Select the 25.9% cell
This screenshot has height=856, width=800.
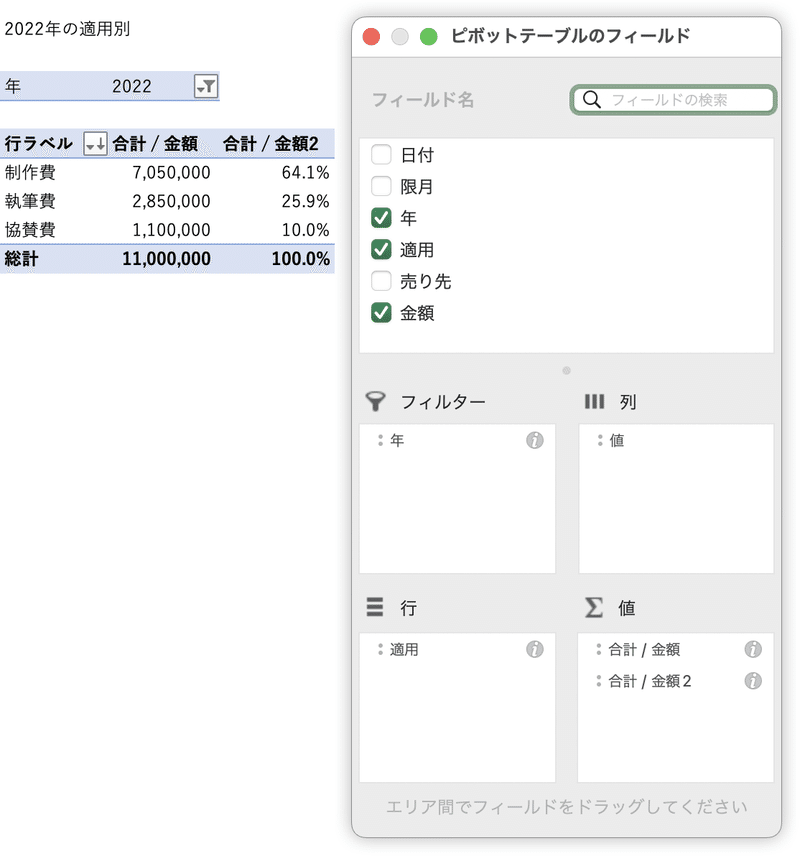point(276,201)
